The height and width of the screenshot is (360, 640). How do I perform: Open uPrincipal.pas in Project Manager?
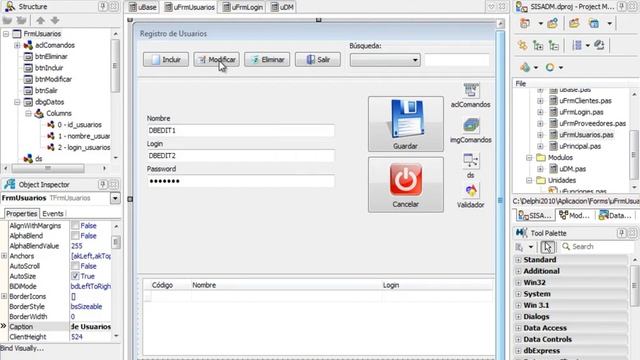[x=580, y=146]
